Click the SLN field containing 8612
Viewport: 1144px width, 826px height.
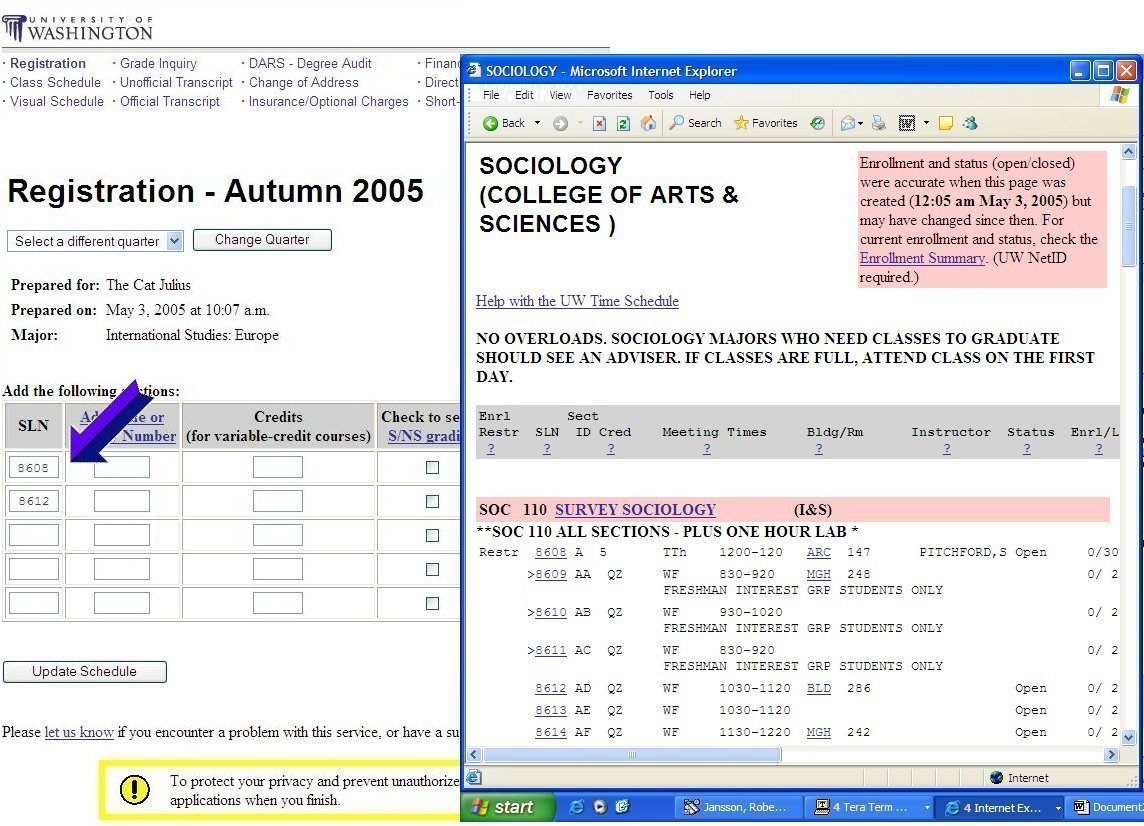click(34, 501)
